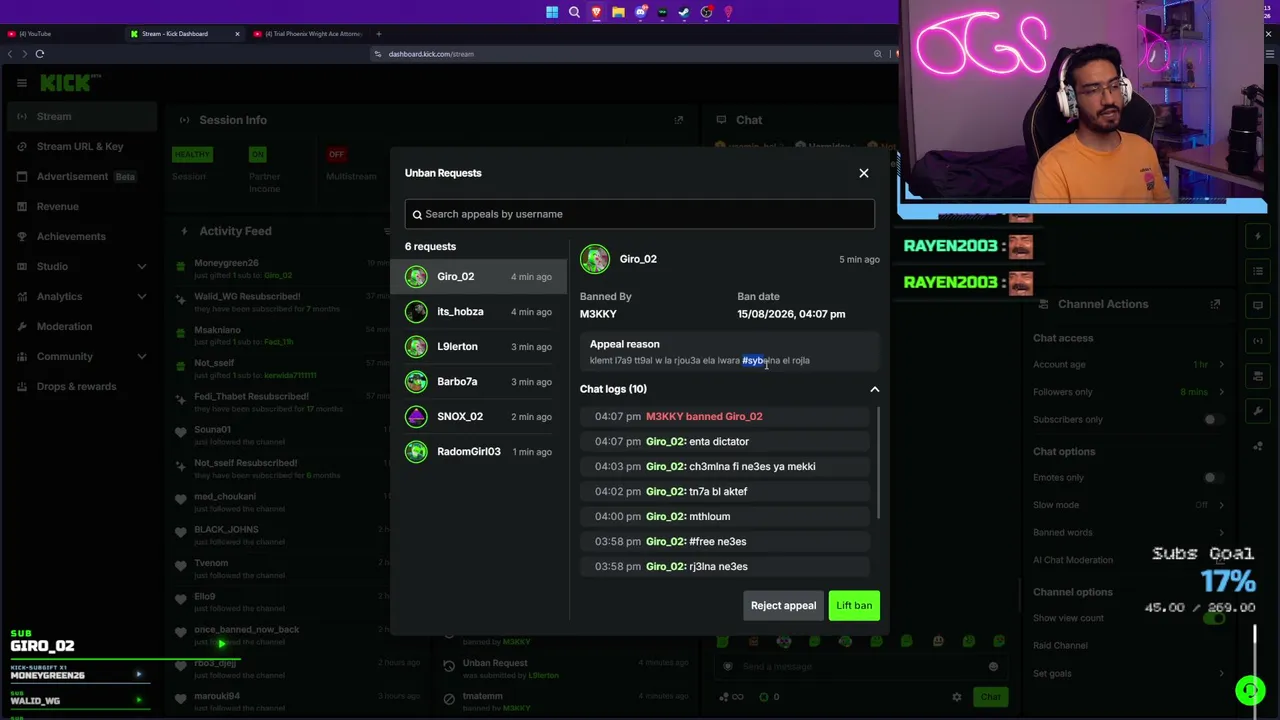Open a new browser tab
1280x720 pixels.
[378, 34]
